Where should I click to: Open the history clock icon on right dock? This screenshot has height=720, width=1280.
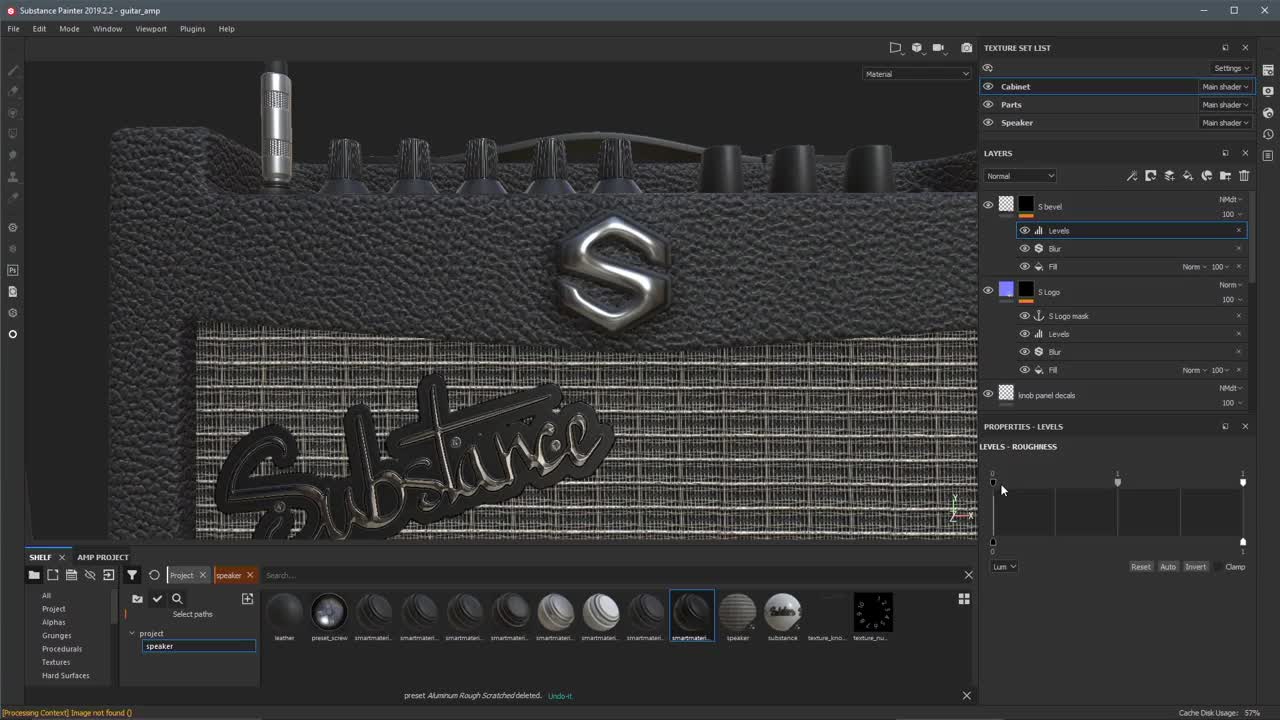[1268, 134]
